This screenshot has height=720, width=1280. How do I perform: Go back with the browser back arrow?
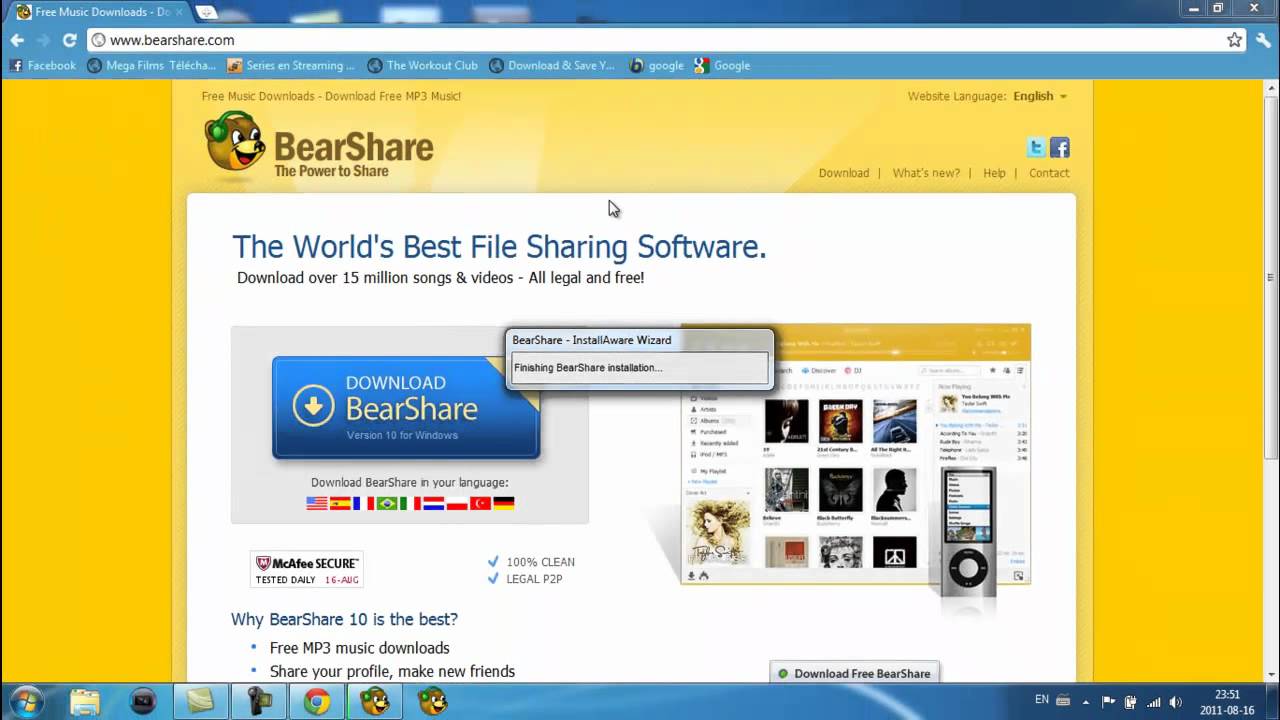tap(17, 40)
